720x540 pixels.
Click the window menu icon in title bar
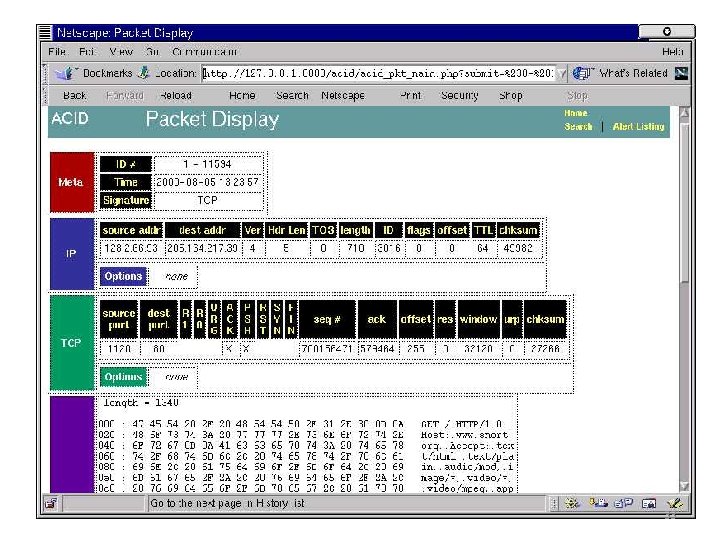45,32
